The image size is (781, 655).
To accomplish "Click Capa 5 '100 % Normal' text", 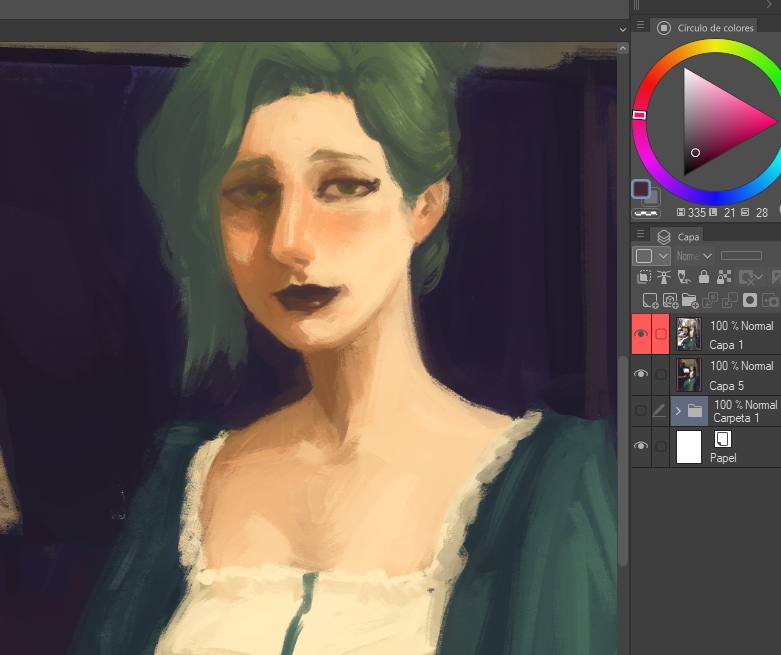I will coord(742,366).
